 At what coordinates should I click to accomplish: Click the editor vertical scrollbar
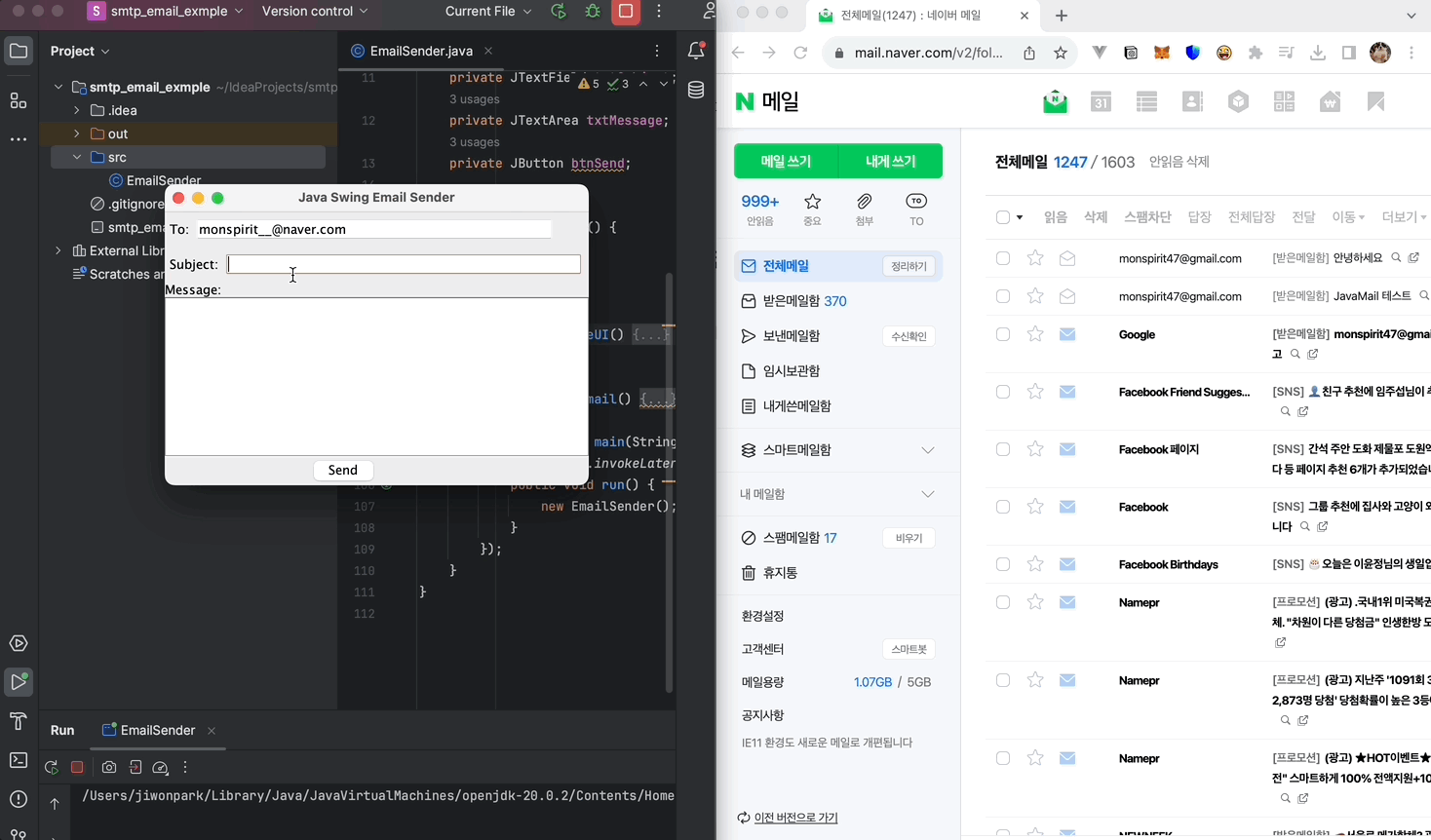coord(669,482)
